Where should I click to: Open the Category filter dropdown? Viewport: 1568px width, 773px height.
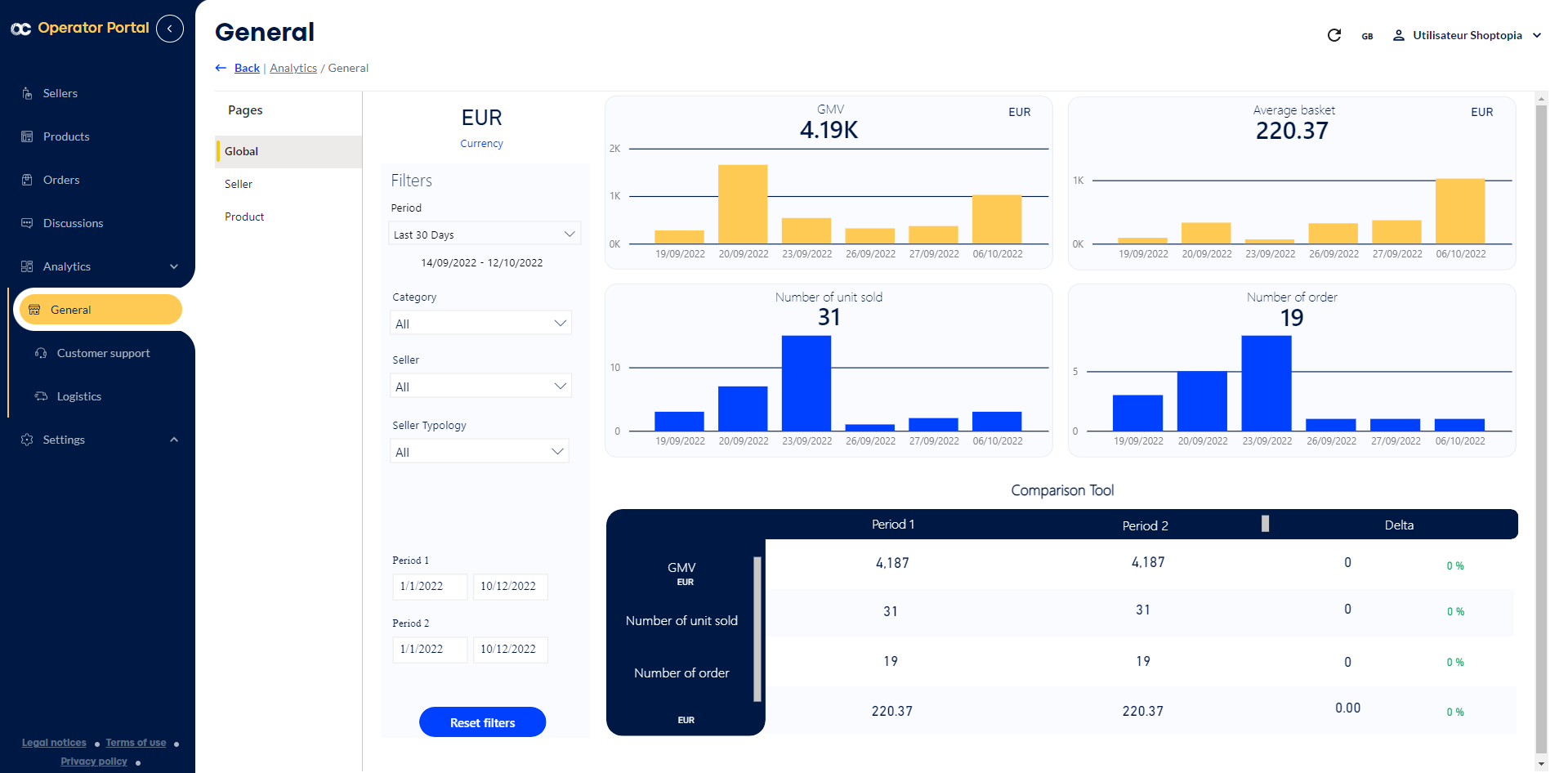[x=480, y=322]
